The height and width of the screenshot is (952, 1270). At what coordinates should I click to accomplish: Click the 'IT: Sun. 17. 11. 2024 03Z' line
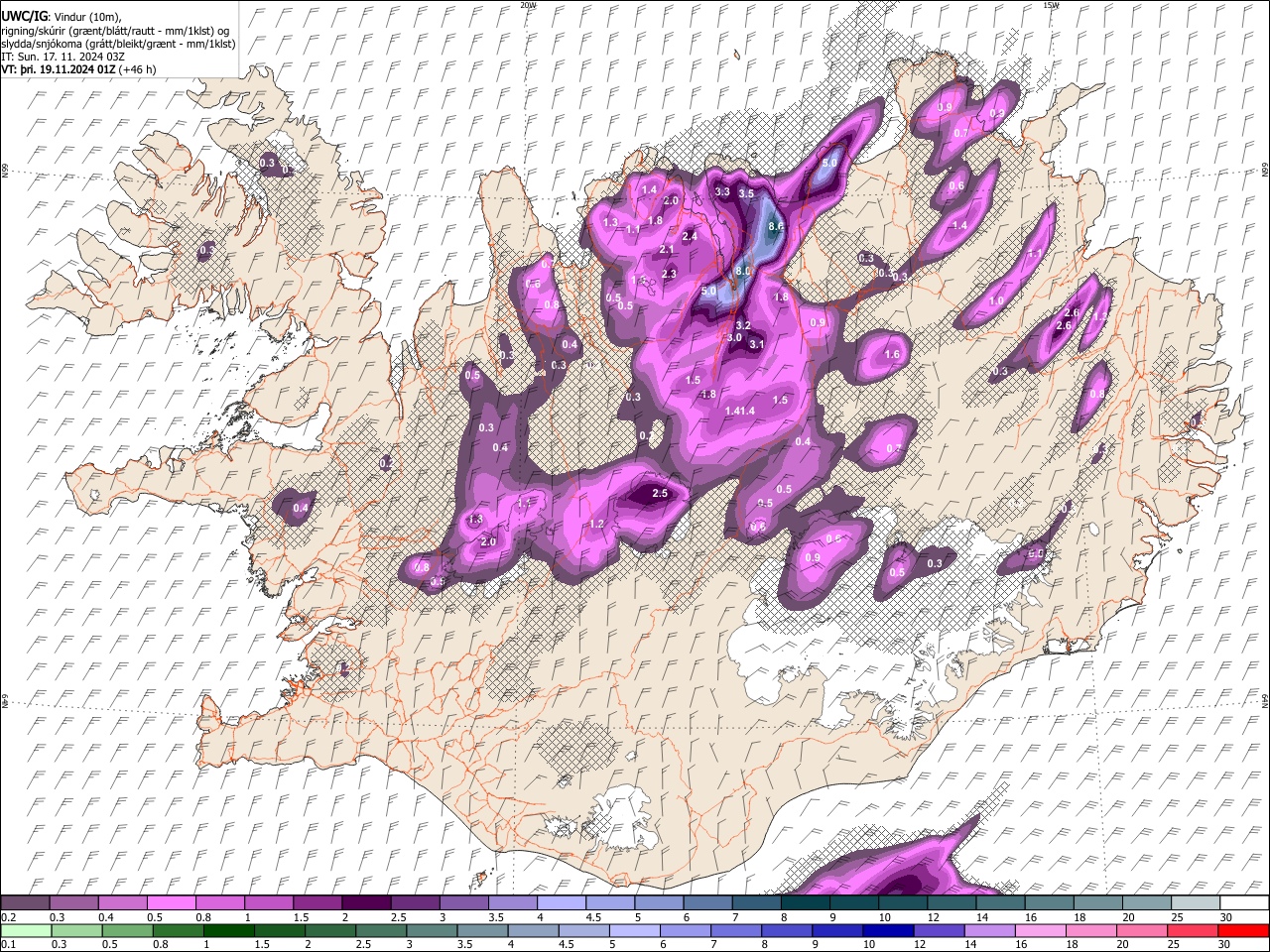[x=63, y=57]
